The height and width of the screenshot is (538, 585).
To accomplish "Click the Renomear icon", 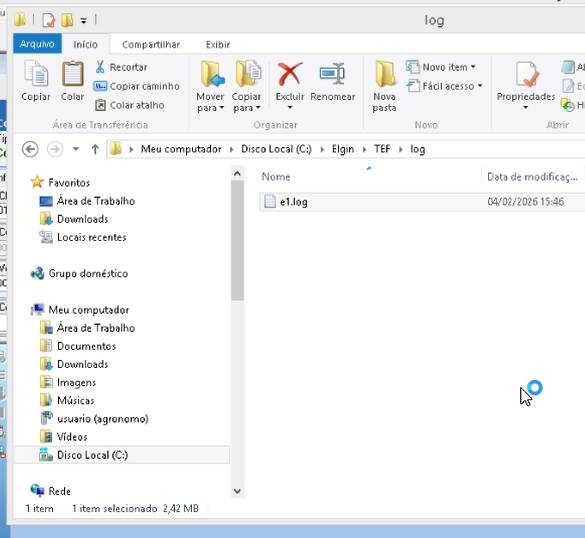I will 332,73.
